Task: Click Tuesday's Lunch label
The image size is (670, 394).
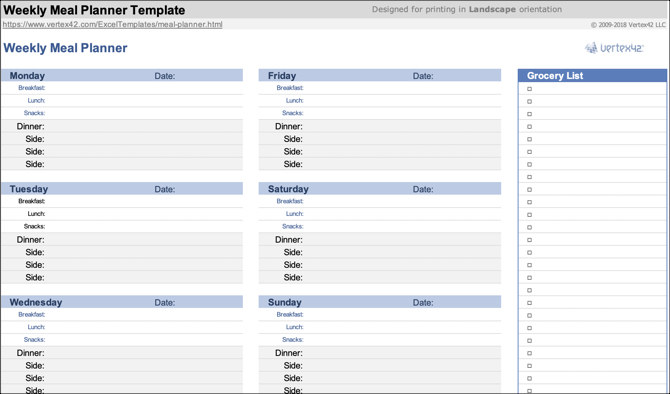Action: click(36, 214)
